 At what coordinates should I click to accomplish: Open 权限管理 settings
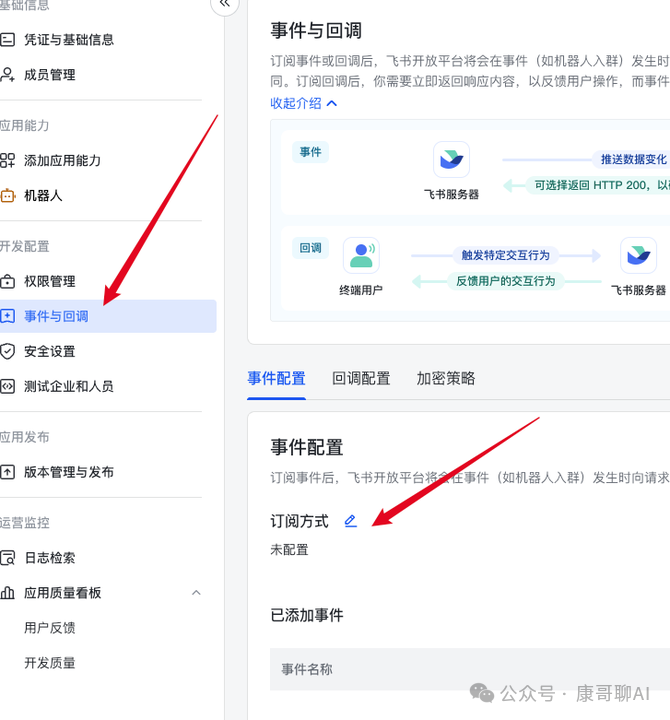click(x=50, y=281)
